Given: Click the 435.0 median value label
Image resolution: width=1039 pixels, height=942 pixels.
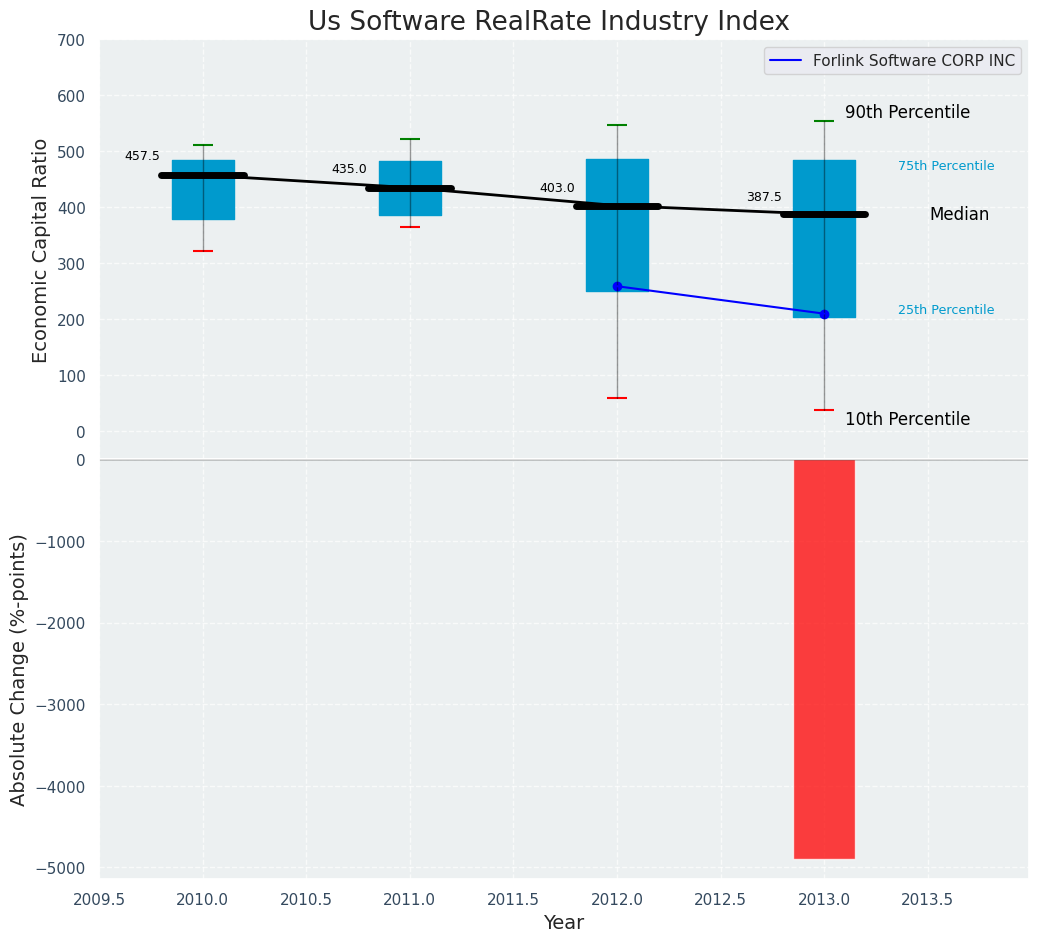Looking at the screenshot, I should [x=349, y=169].
